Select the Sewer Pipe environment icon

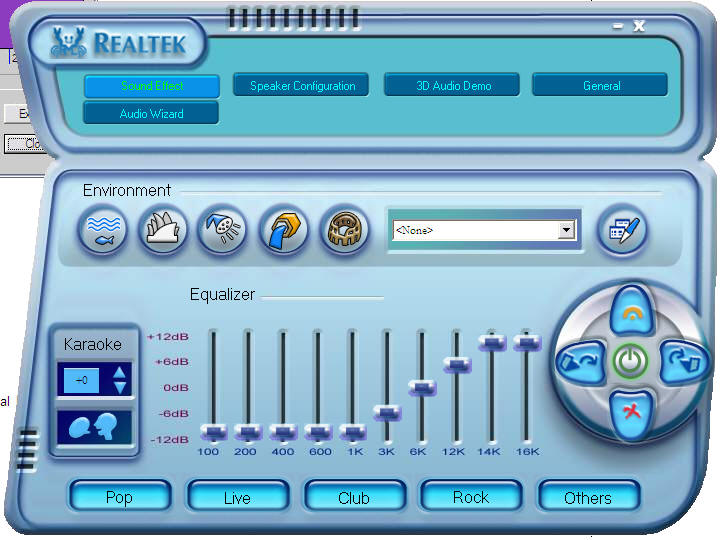283,230
